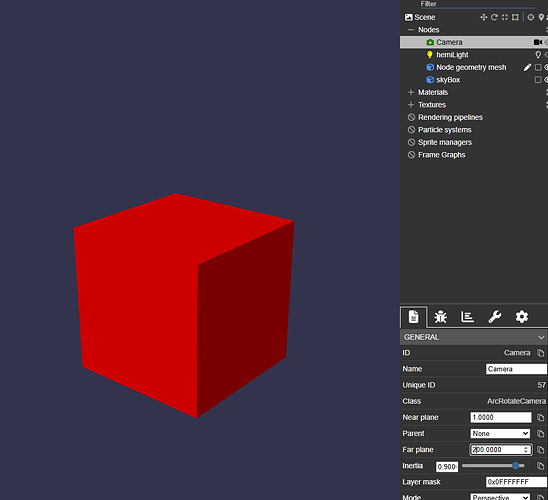Collapse the GENERAL section chevron
The width and height of the screenshot is (548, 500).
click(541, 338)
